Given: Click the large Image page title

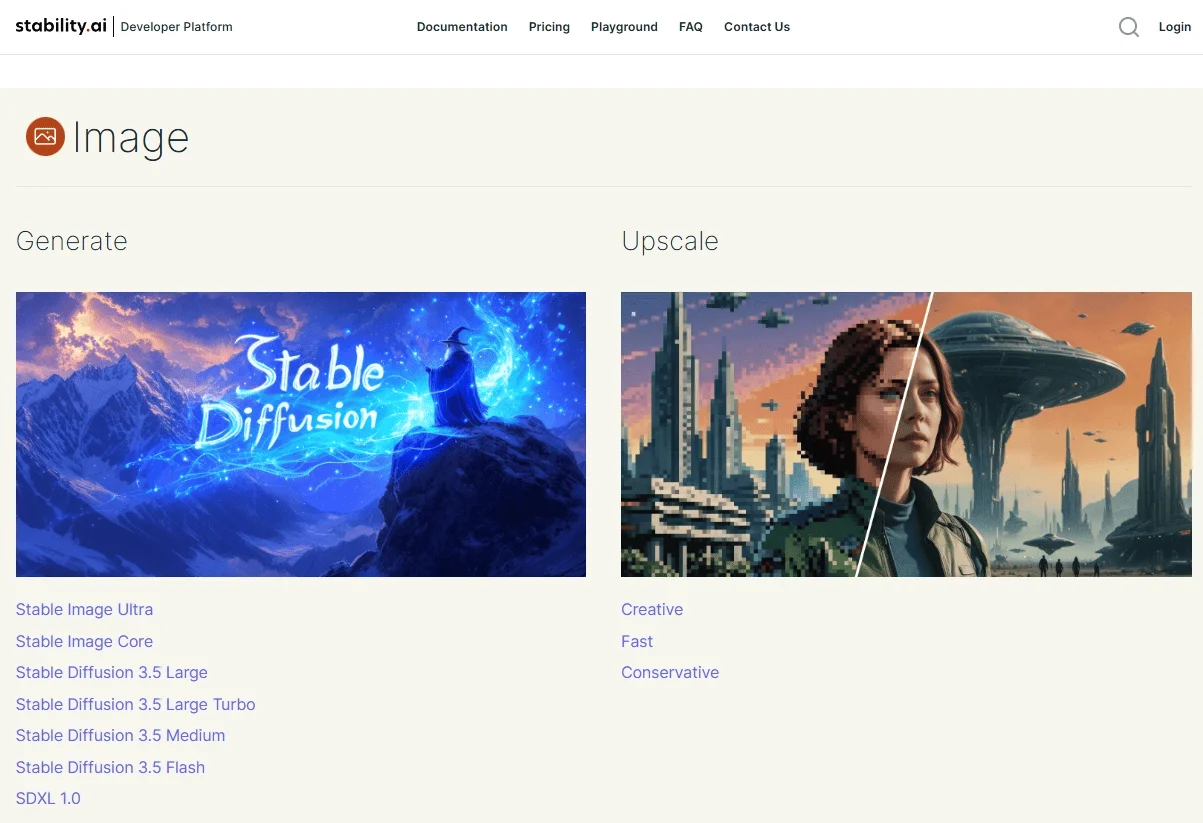Looking at the screenshot, I should click(x=131, y=138).
